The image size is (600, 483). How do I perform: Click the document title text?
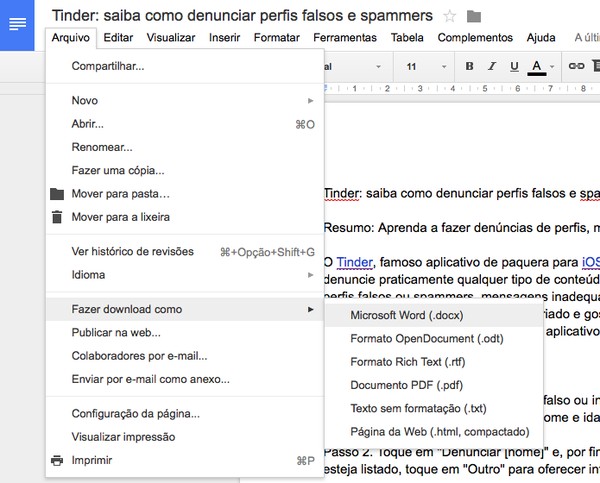click(242, 16)
